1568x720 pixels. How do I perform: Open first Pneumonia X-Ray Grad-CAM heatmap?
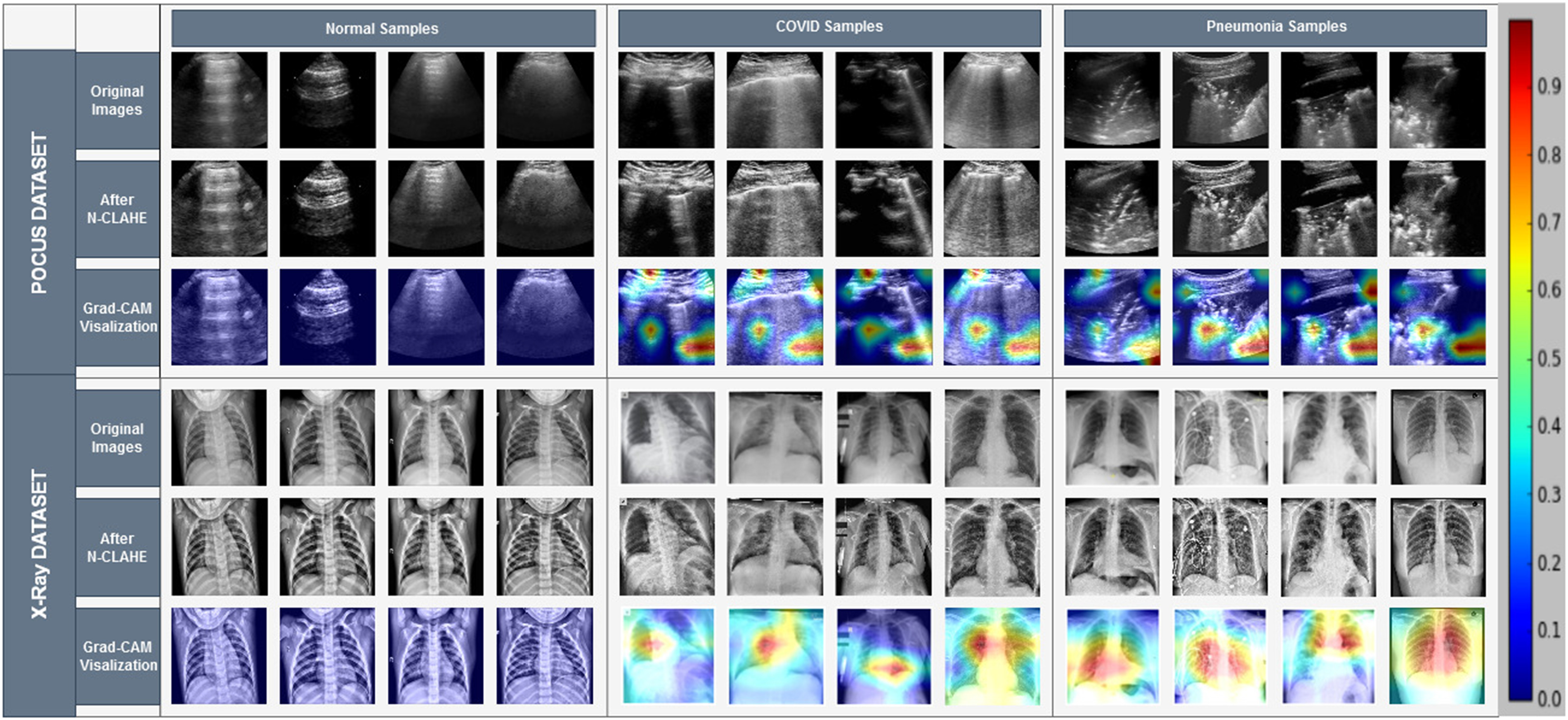1113,656
